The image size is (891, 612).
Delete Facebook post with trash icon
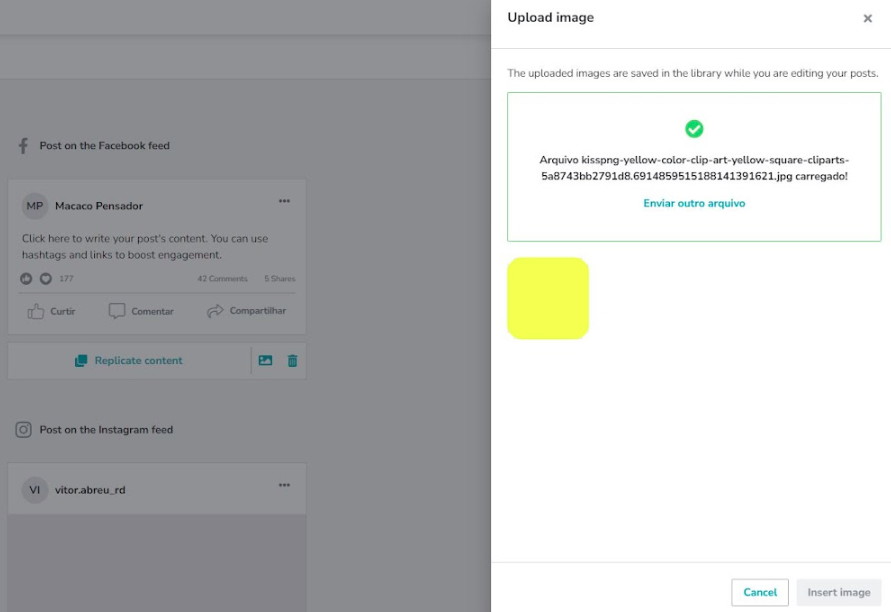tap(292, 361)
